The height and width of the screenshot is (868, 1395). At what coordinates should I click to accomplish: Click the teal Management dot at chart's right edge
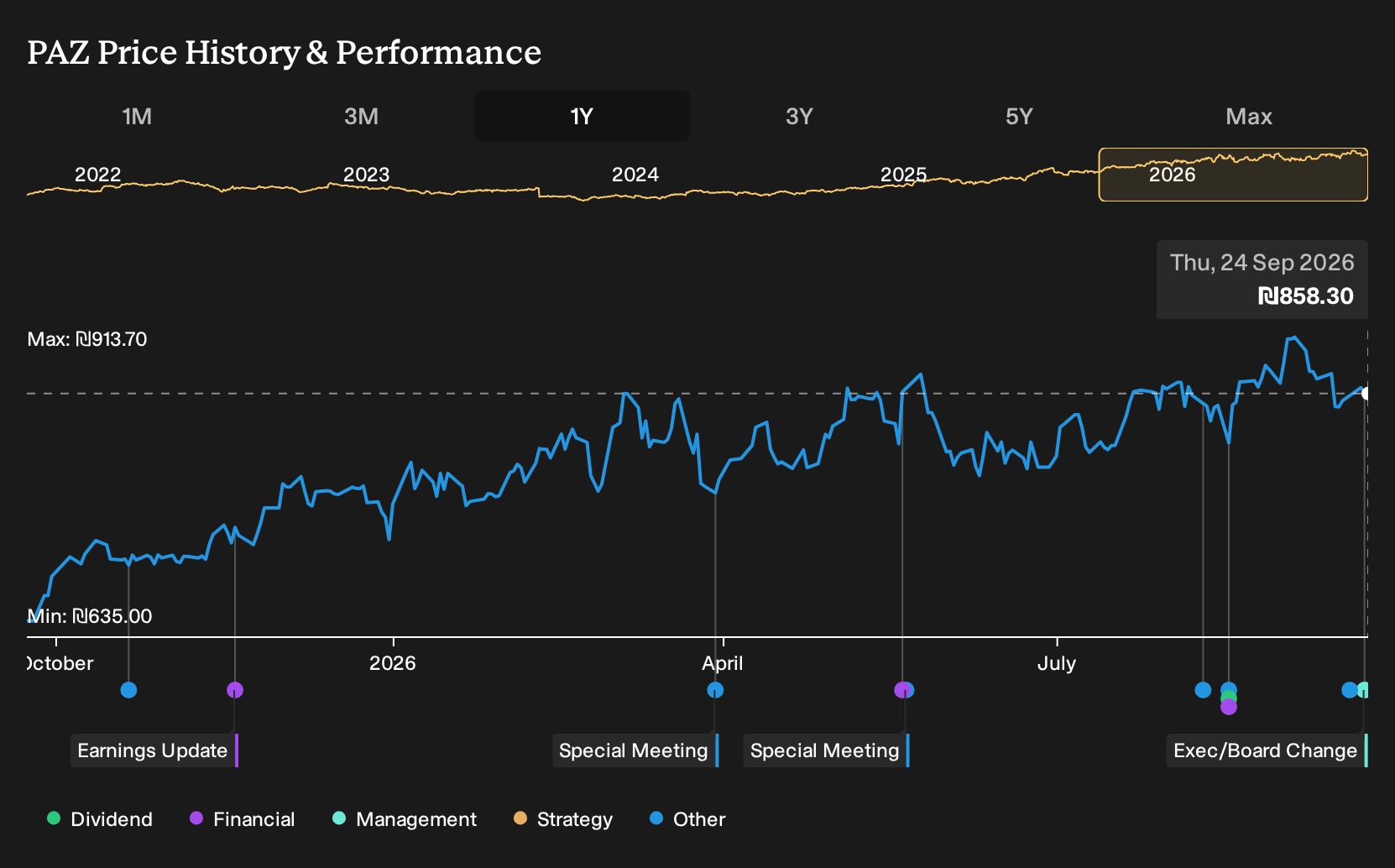(1364, 690)
